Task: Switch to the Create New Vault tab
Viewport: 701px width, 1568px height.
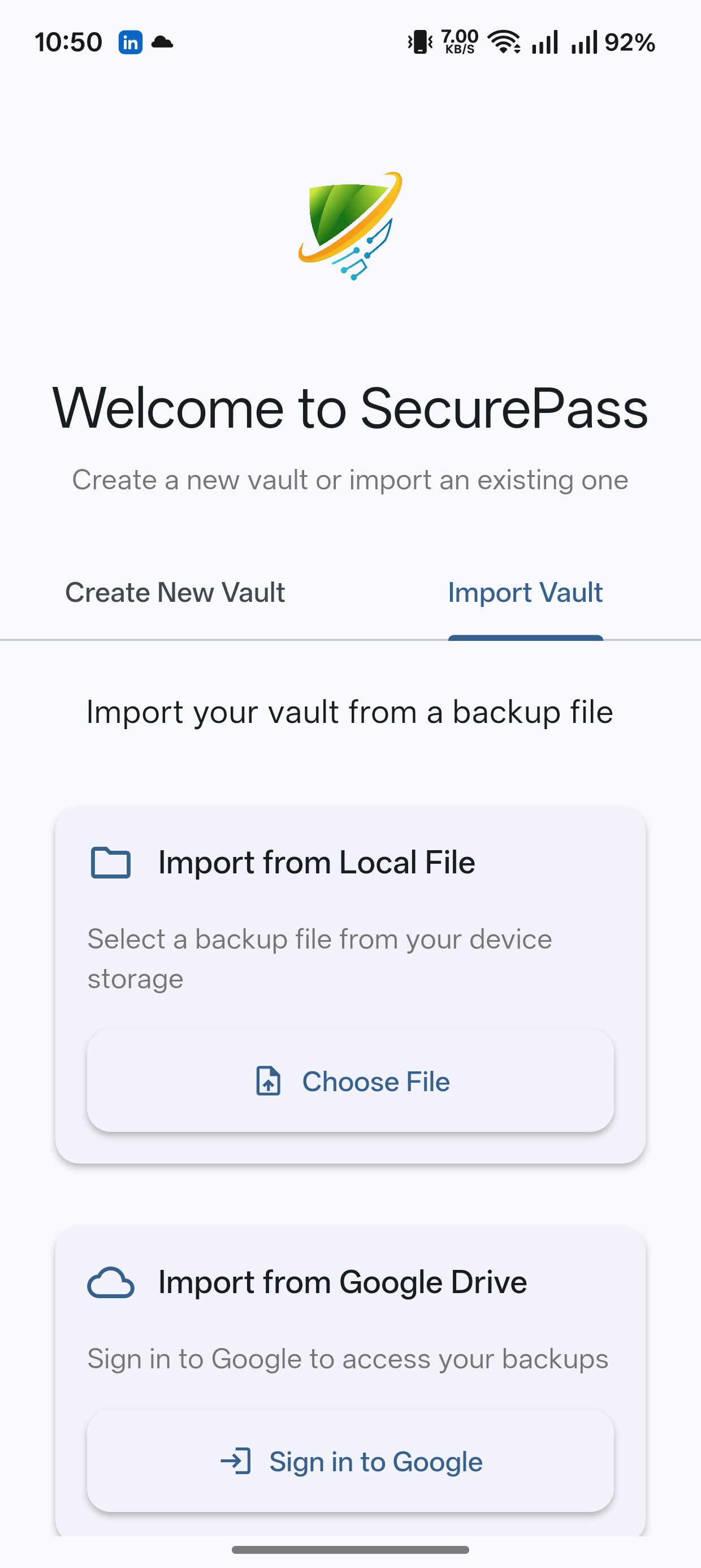Action: pyautogui.click(x=175, y=592)
